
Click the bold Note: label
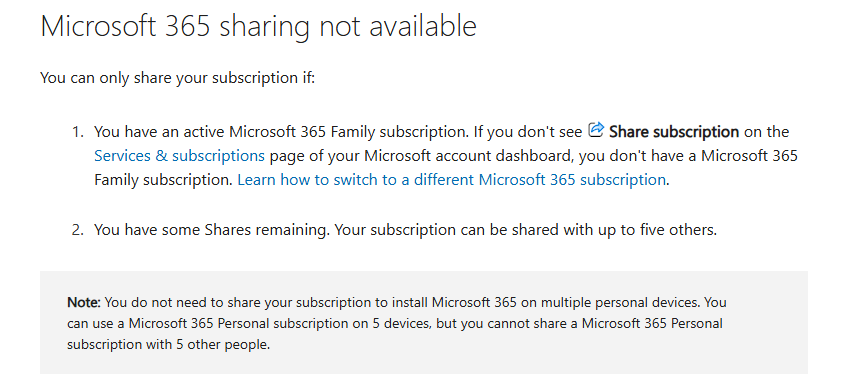[x=84, y=303]
